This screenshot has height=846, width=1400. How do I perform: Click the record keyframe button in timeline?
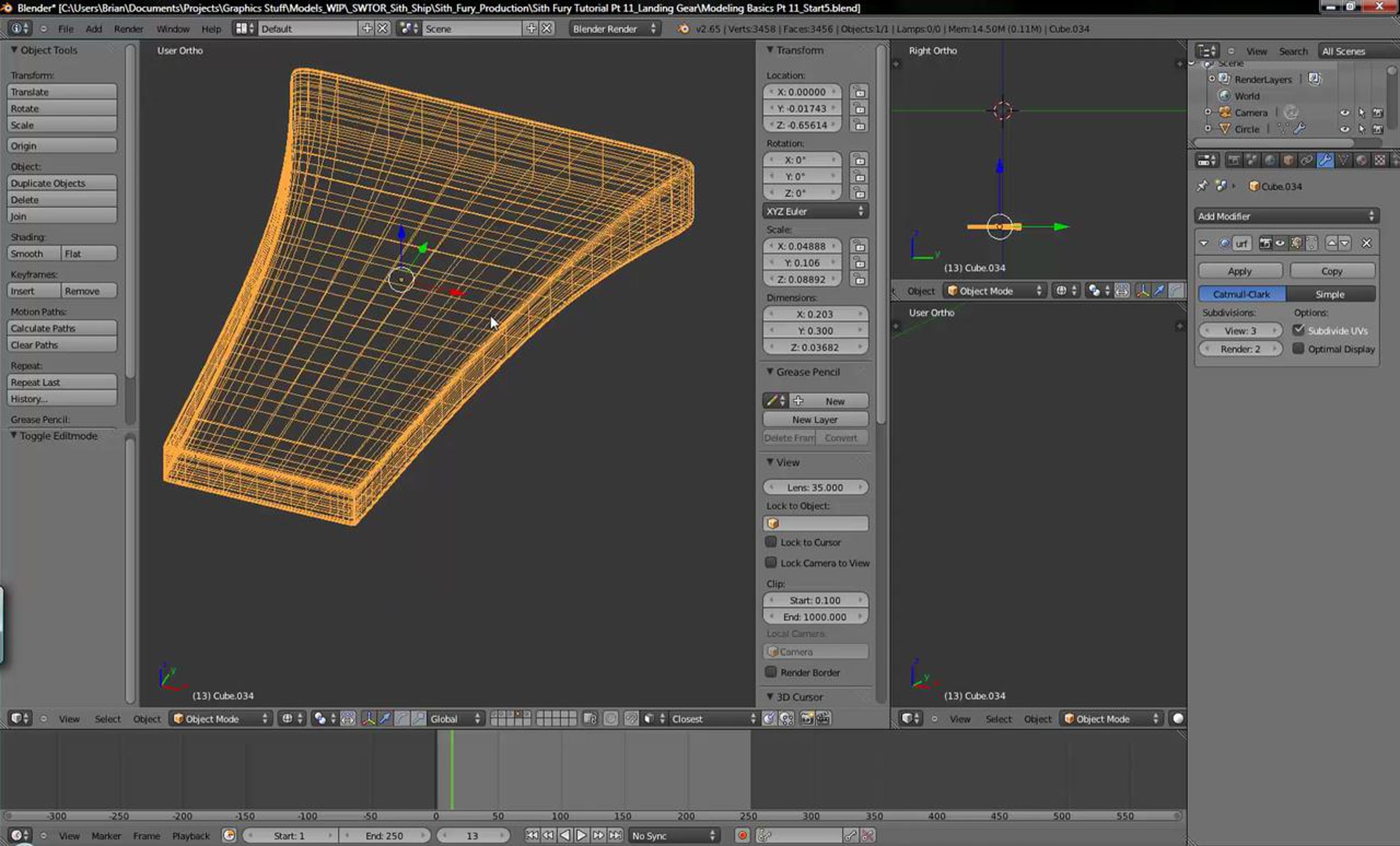(x=742, y=836)
